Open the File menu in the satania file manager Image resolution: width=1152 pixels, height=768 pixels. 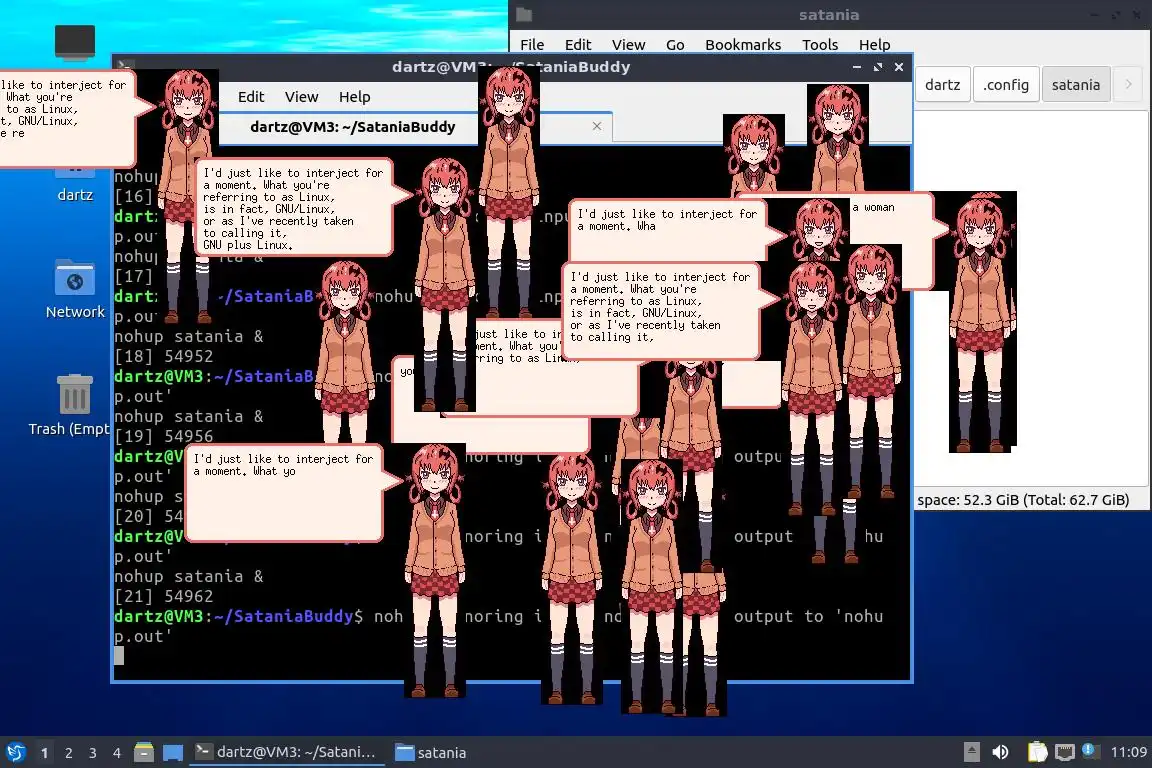coord(532,44)
